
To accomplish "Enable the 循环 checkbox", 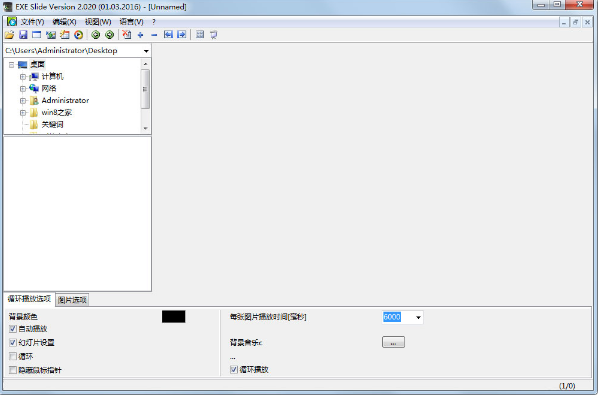I will pos(13,356).
